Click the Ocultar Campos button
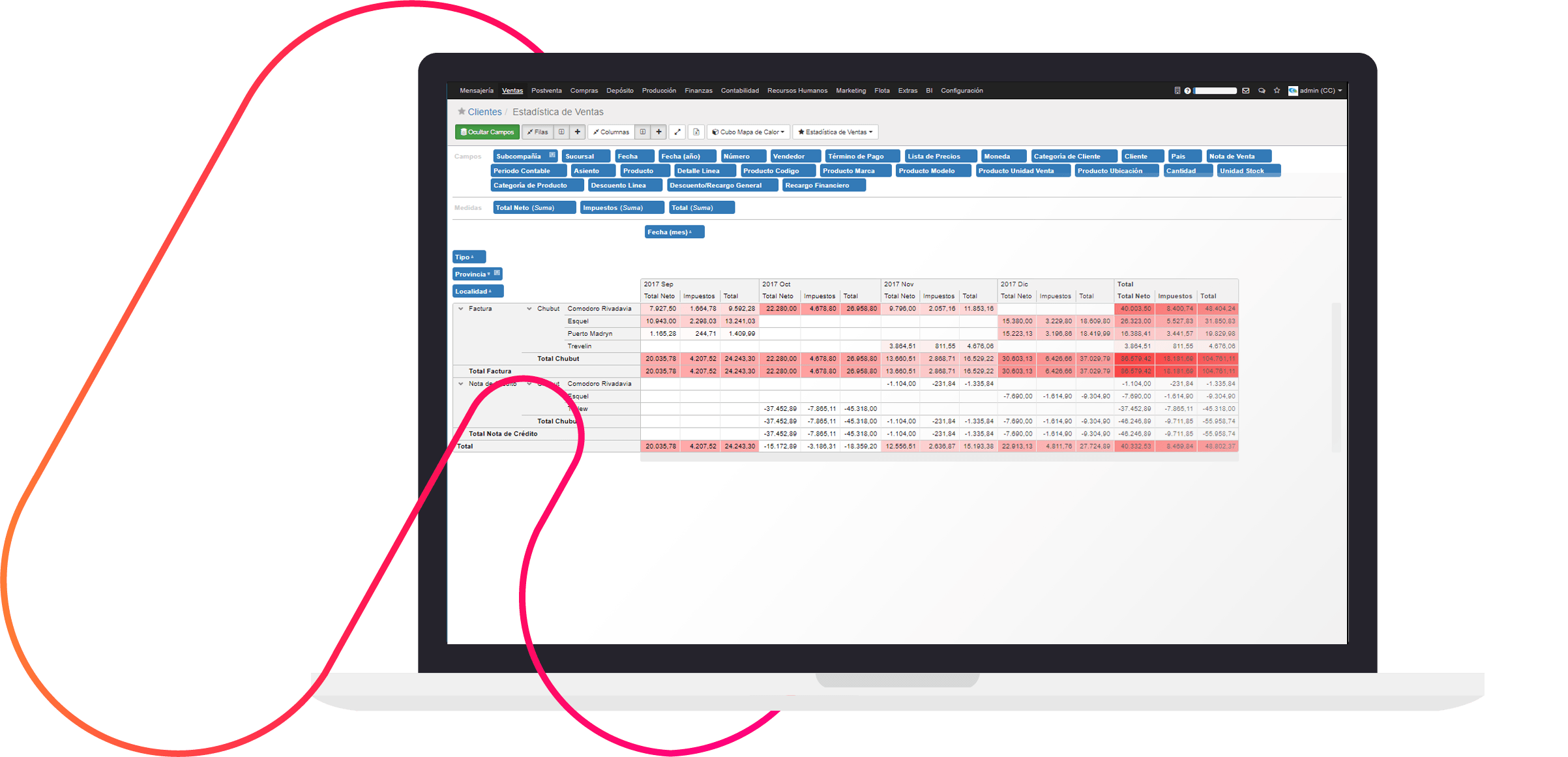The width and height of the screenshot is (1568, 757). click(x=487, y=132)
